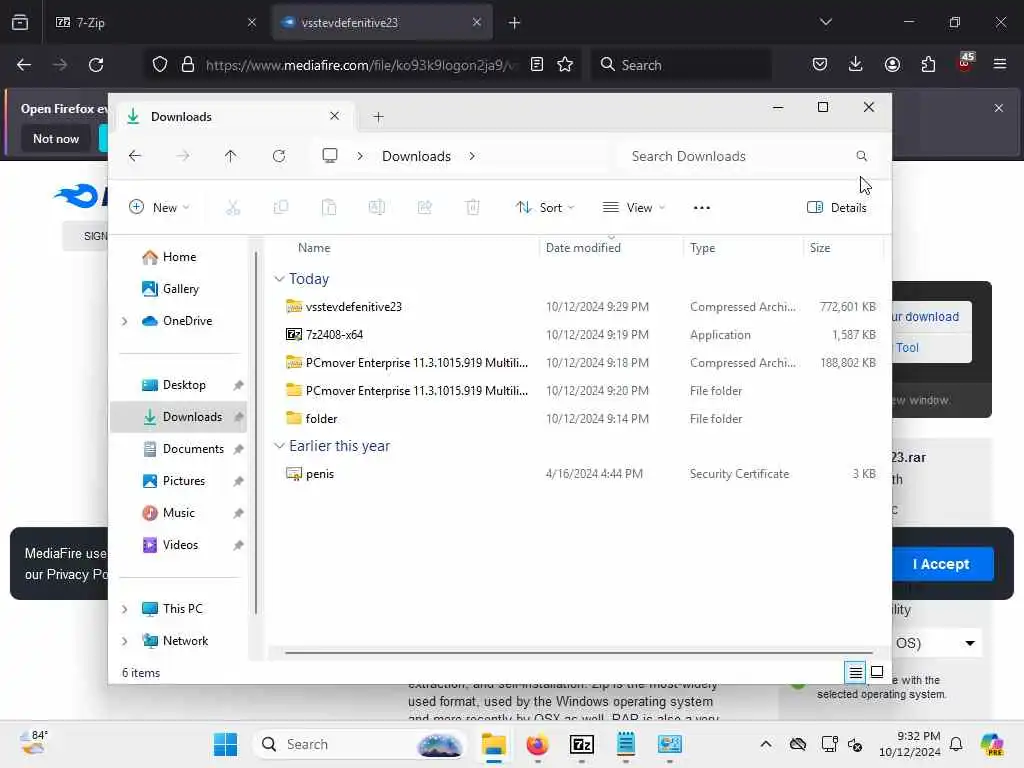Open Music in navigation pane
This screenshot has width=1024, height=768.
click(178, 513)
